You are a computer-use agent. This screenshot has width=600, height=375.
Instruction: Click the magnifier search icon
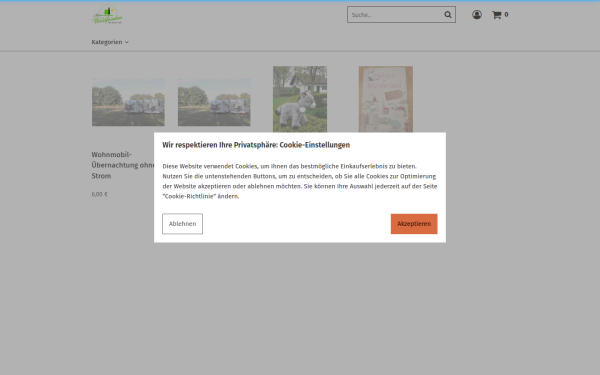448,15
